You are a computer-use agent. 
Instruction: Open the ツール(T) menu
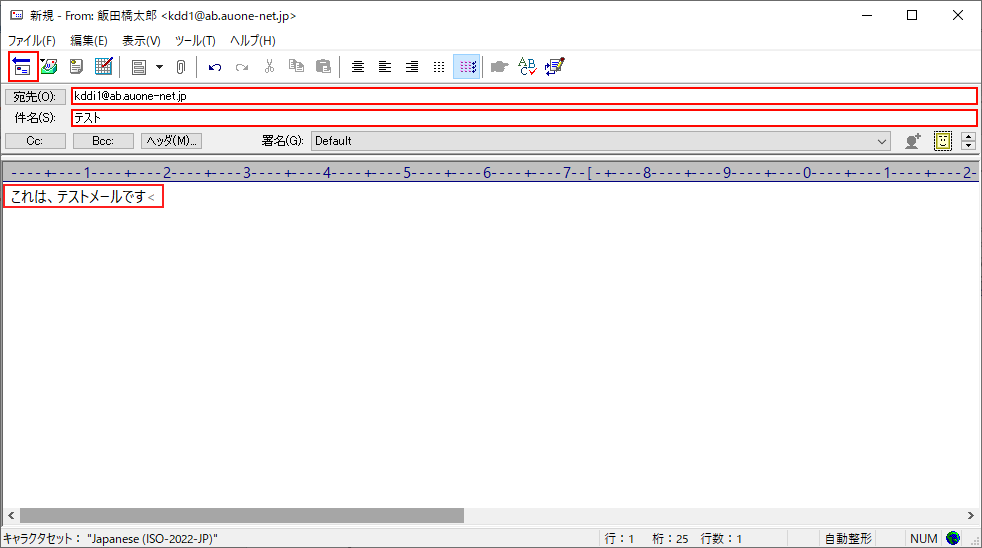point(195,41)
